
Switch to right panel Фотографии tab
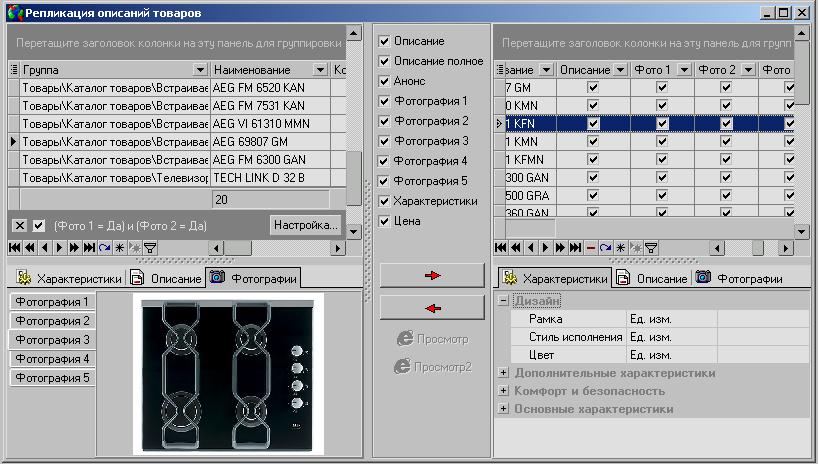click(x=740, y=278)
